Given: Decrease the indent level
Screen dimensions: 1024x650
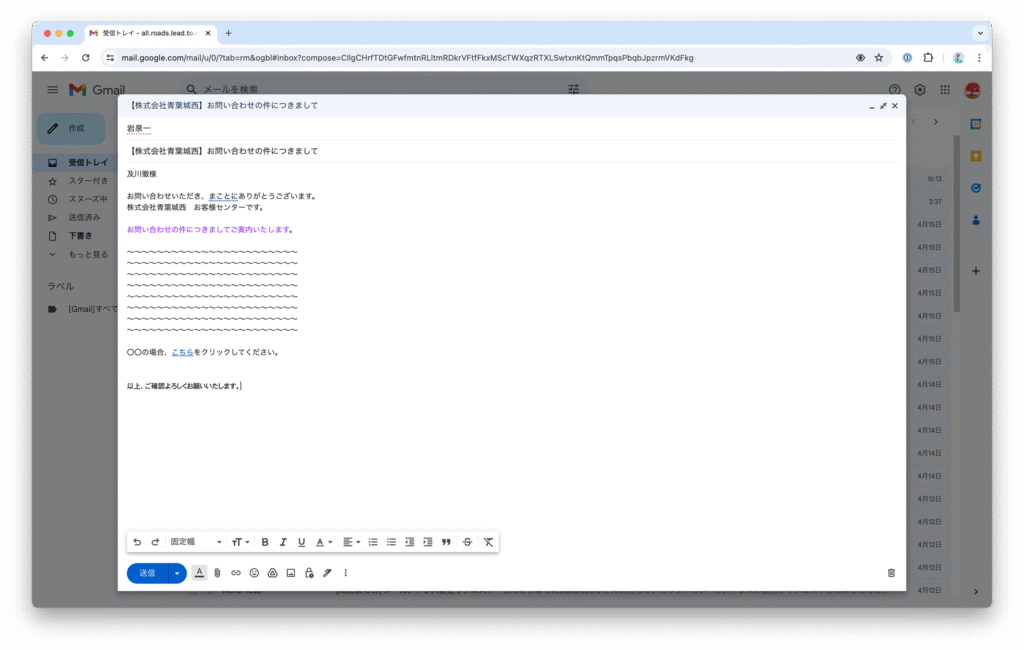Looking at the screenshot, I should tap(409, 542).
